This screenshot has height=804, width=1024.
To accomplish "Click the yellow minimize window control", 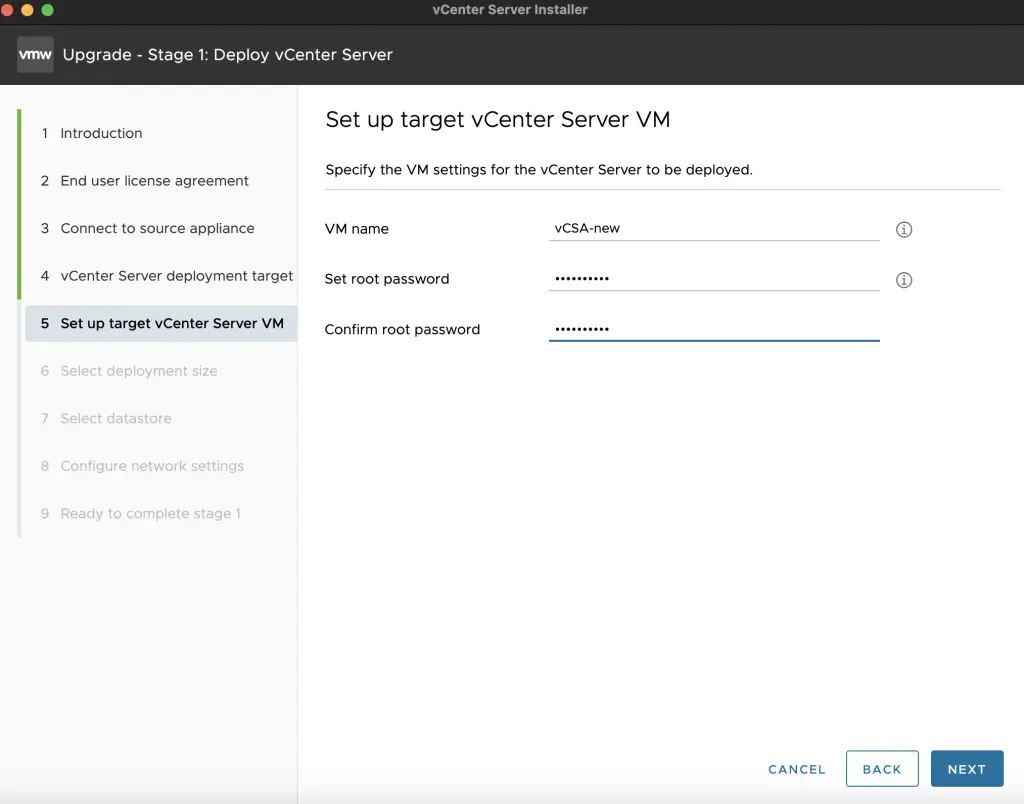I will [27, 9].
